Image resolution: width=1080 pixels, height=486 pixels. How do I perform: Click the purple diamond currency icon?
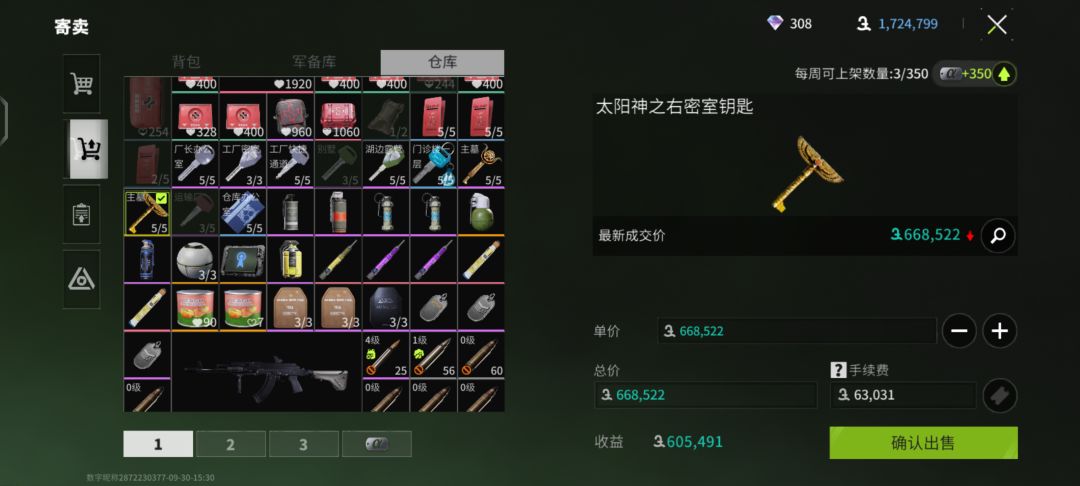pyautogui.click(x=775, y=23)
